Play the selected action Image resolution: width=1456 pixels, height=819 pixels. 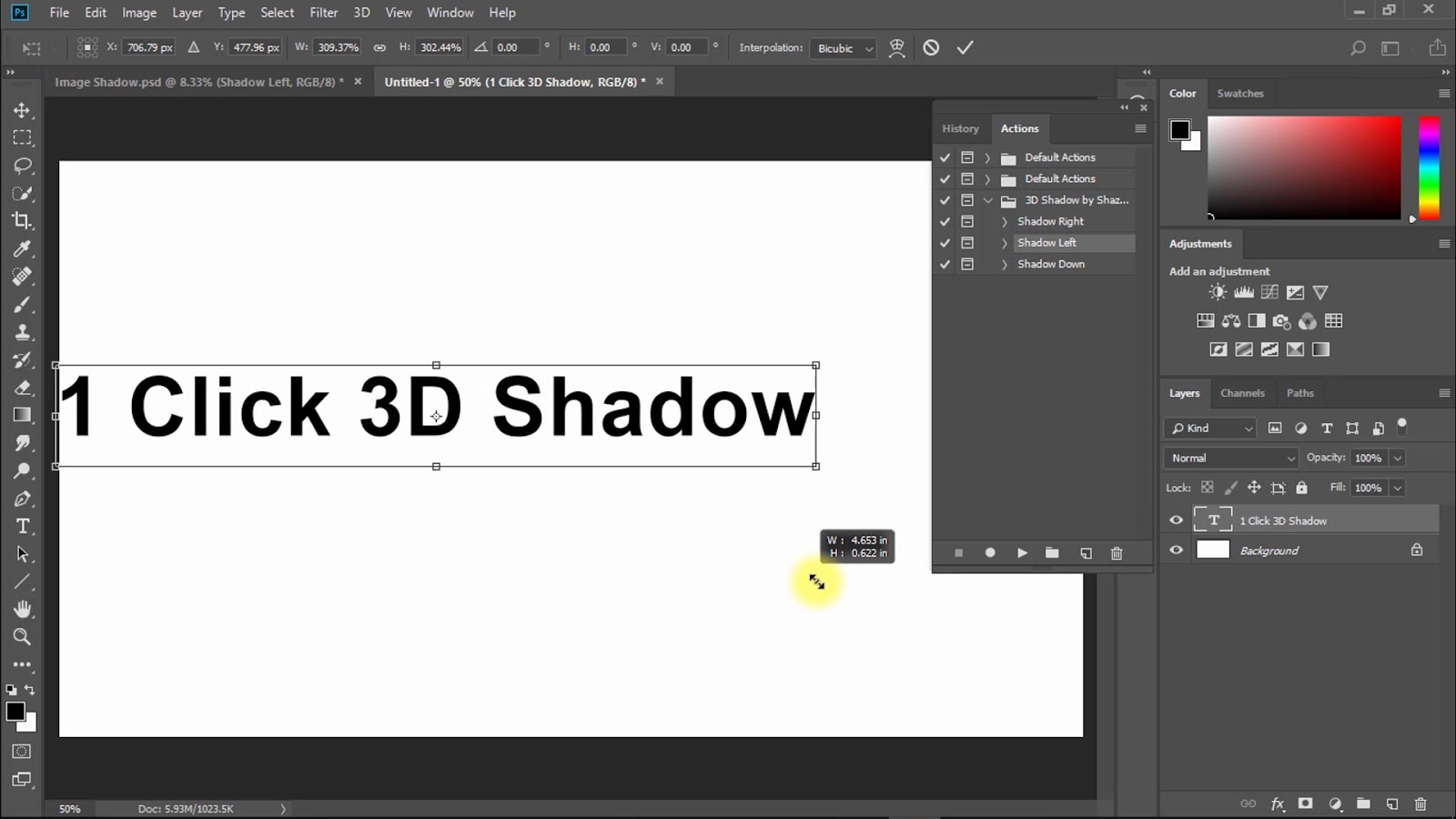tap(1022, 552)
